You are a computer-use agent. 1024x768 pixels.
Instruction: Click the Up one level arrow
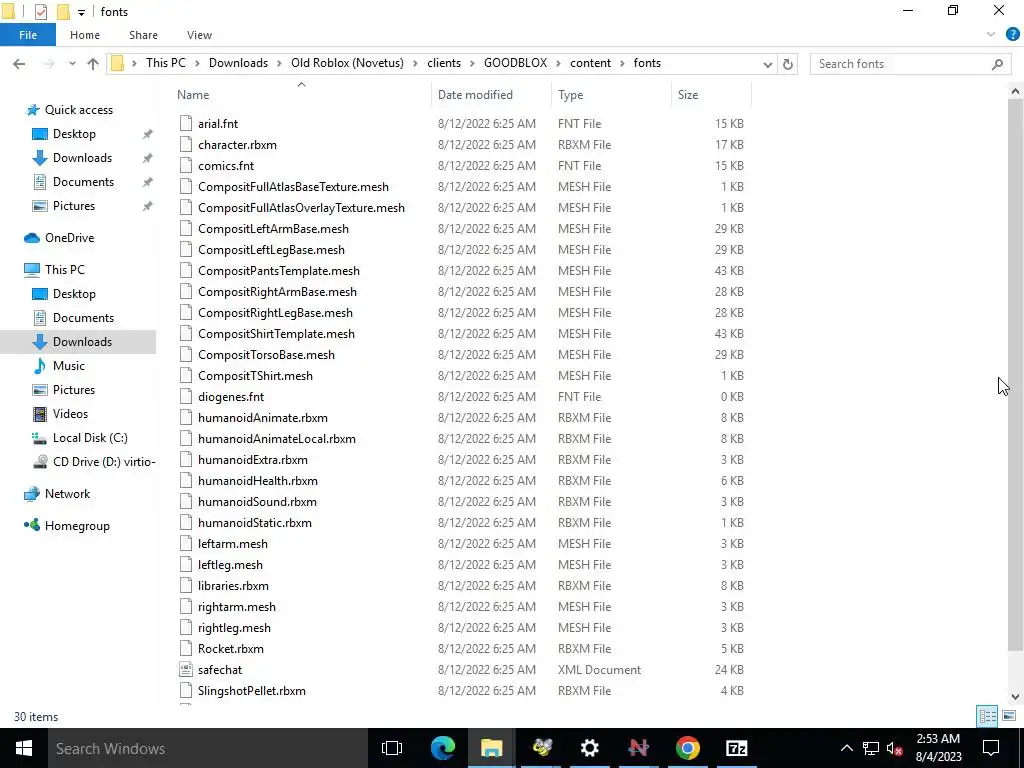point(93,63)
